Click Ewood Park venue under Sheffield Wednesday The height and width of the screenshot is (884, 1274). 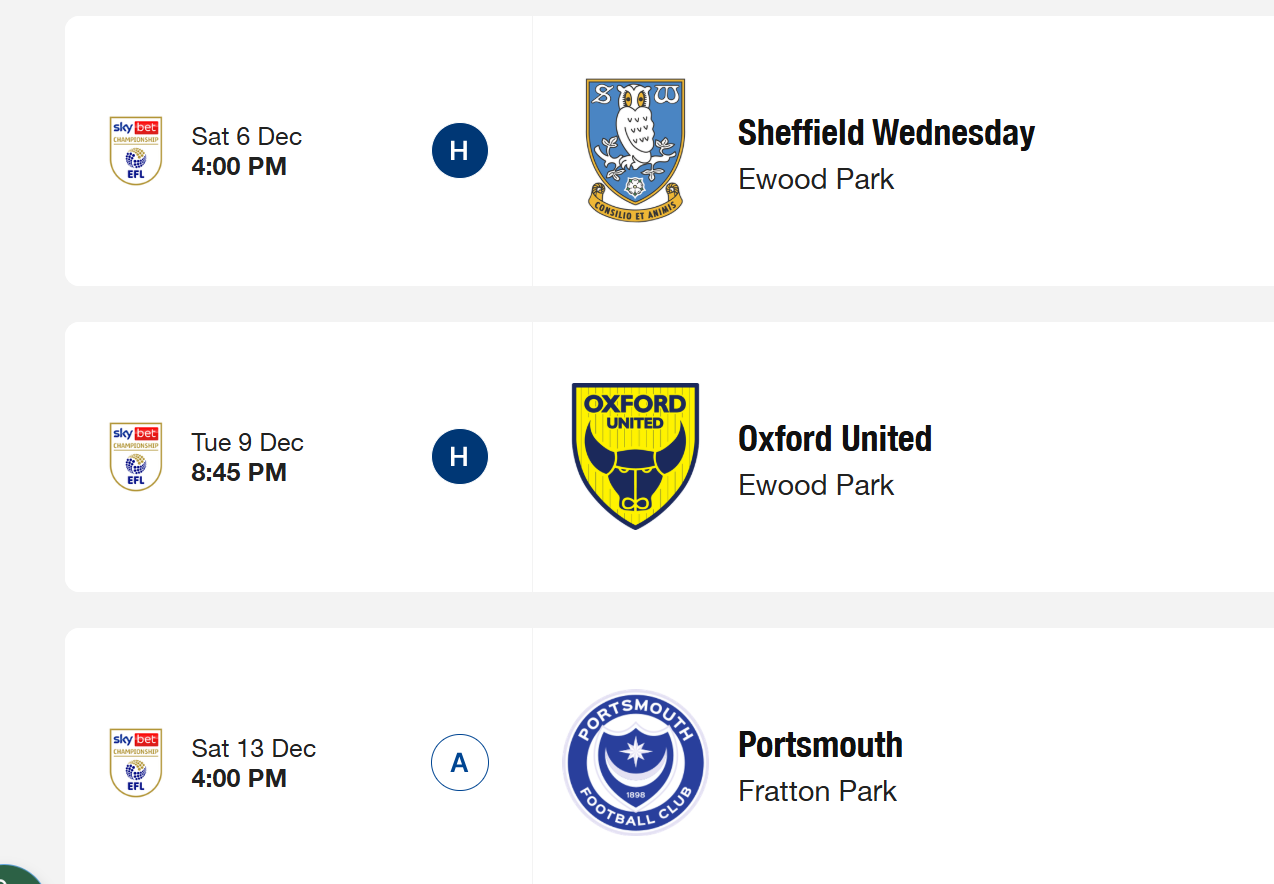click(x=816, y=180)
